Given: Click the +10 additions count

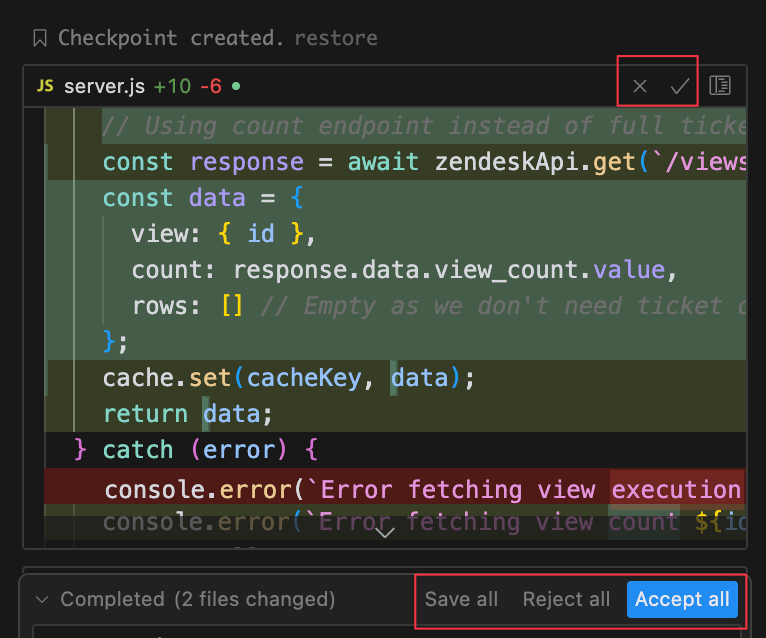Looking at the screenshot, I should point(171,86).
